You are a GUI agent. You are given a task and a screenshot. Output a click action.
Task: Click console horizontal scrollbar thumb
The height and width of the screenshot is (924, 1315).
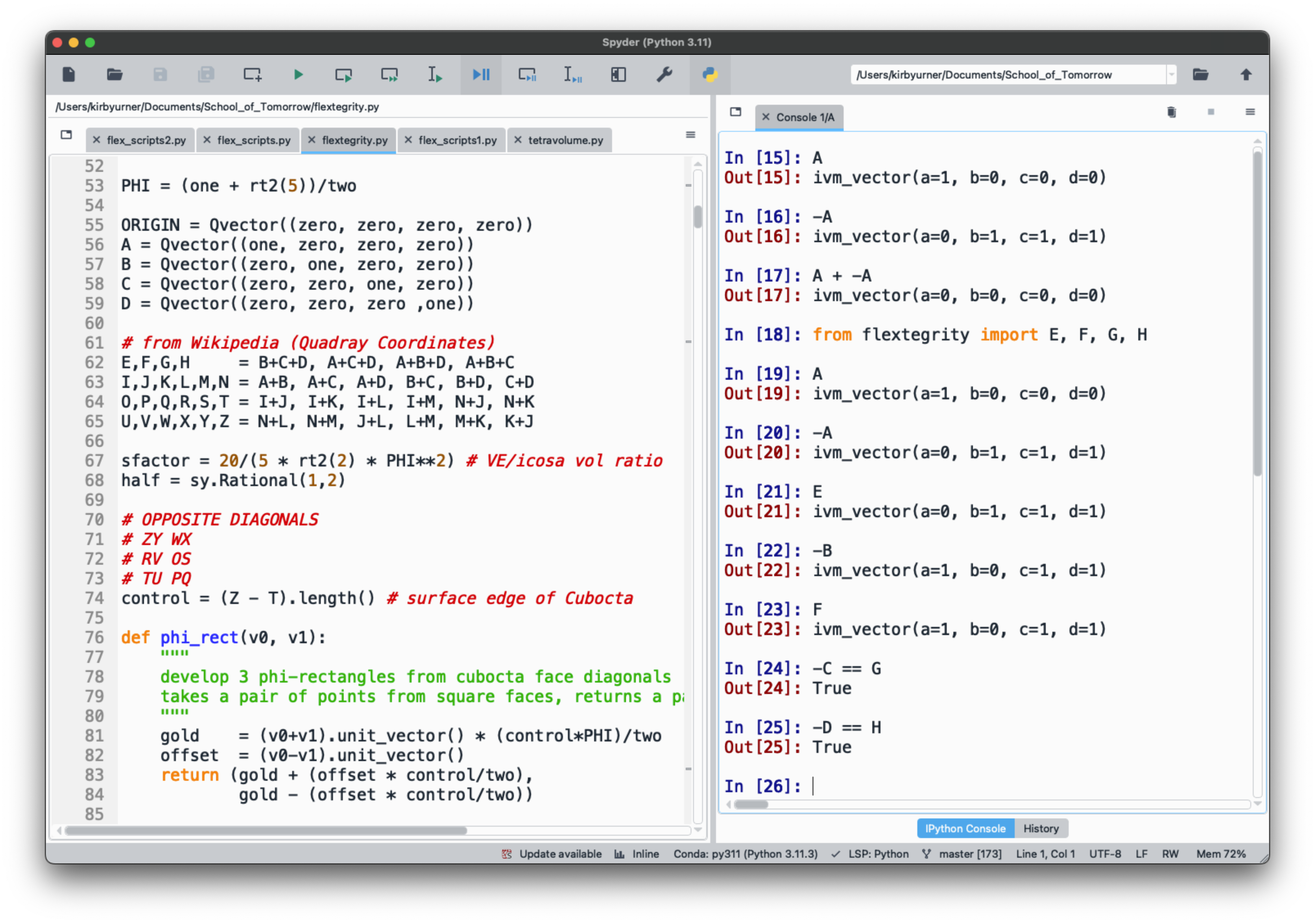[751, 805]
